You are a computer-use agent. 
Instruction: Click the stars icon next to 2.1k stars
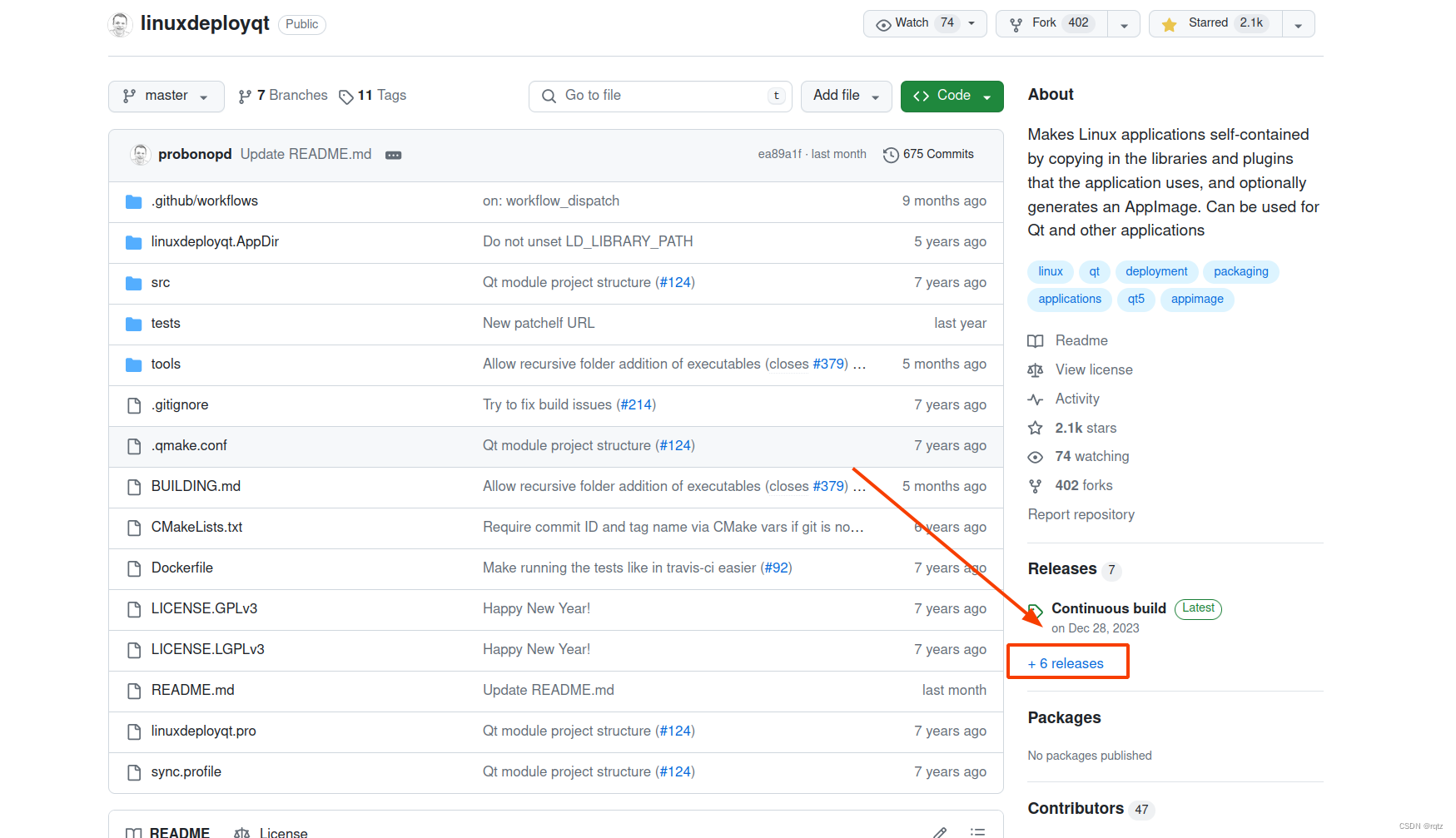click(x=1036, y=428)
